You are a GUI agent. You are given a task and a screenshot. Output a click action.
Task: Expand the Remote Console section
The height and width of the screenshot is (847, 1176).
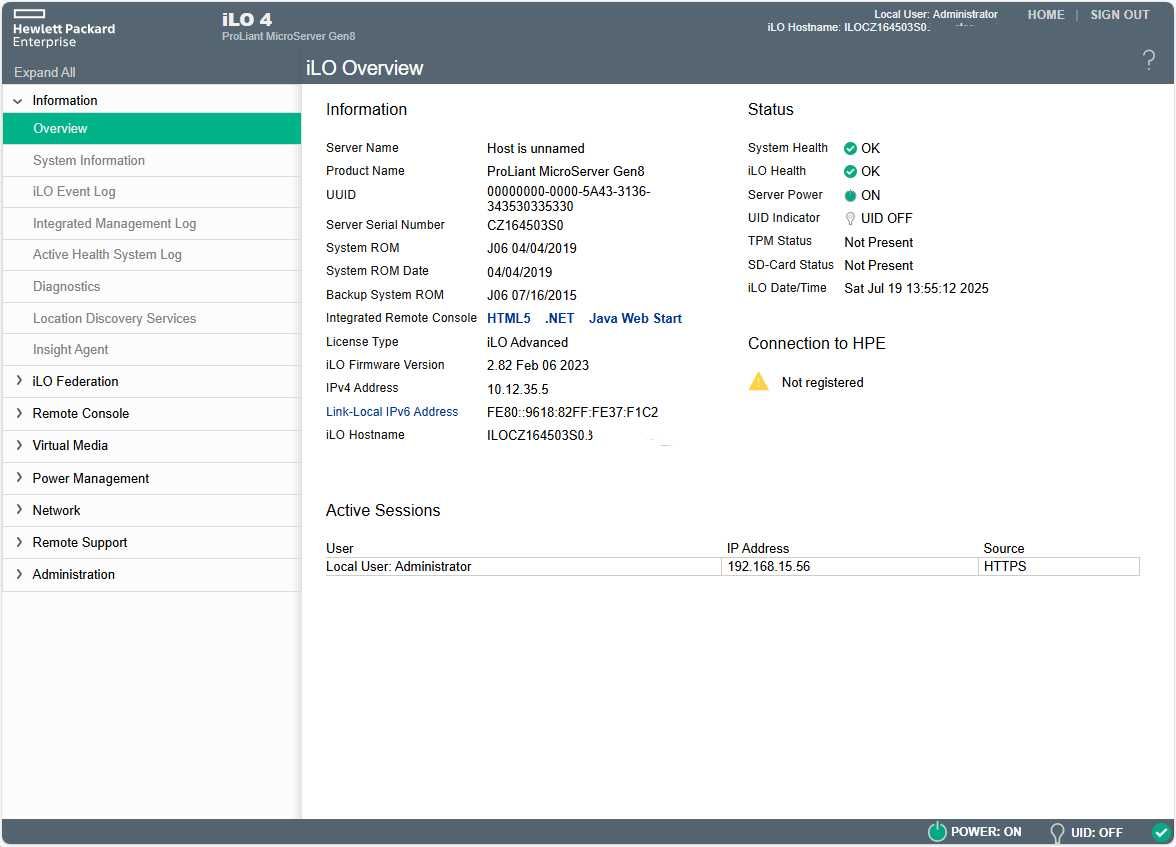pos(19,413)
